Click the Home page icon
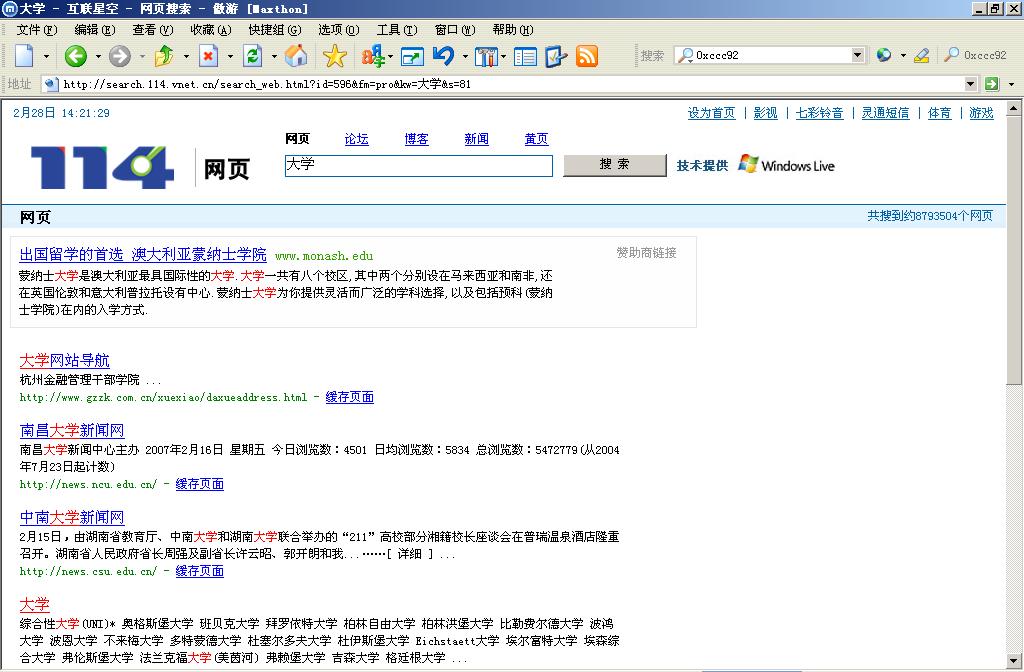The width and height of the screenshot is (1024, 672). [x=296, y=57]
